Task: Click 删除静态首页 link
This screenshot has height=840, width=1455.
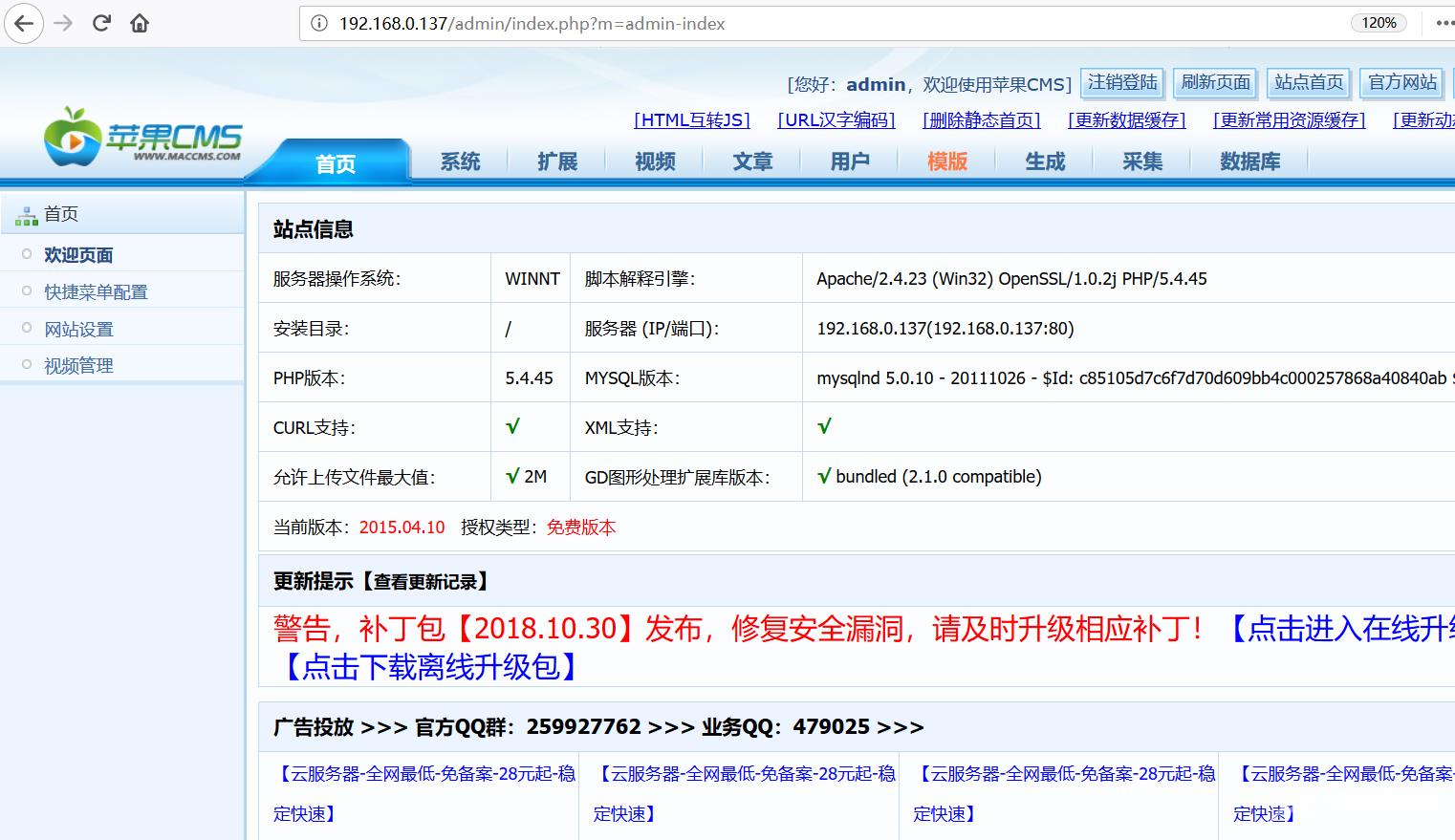Action: point(982,120)
